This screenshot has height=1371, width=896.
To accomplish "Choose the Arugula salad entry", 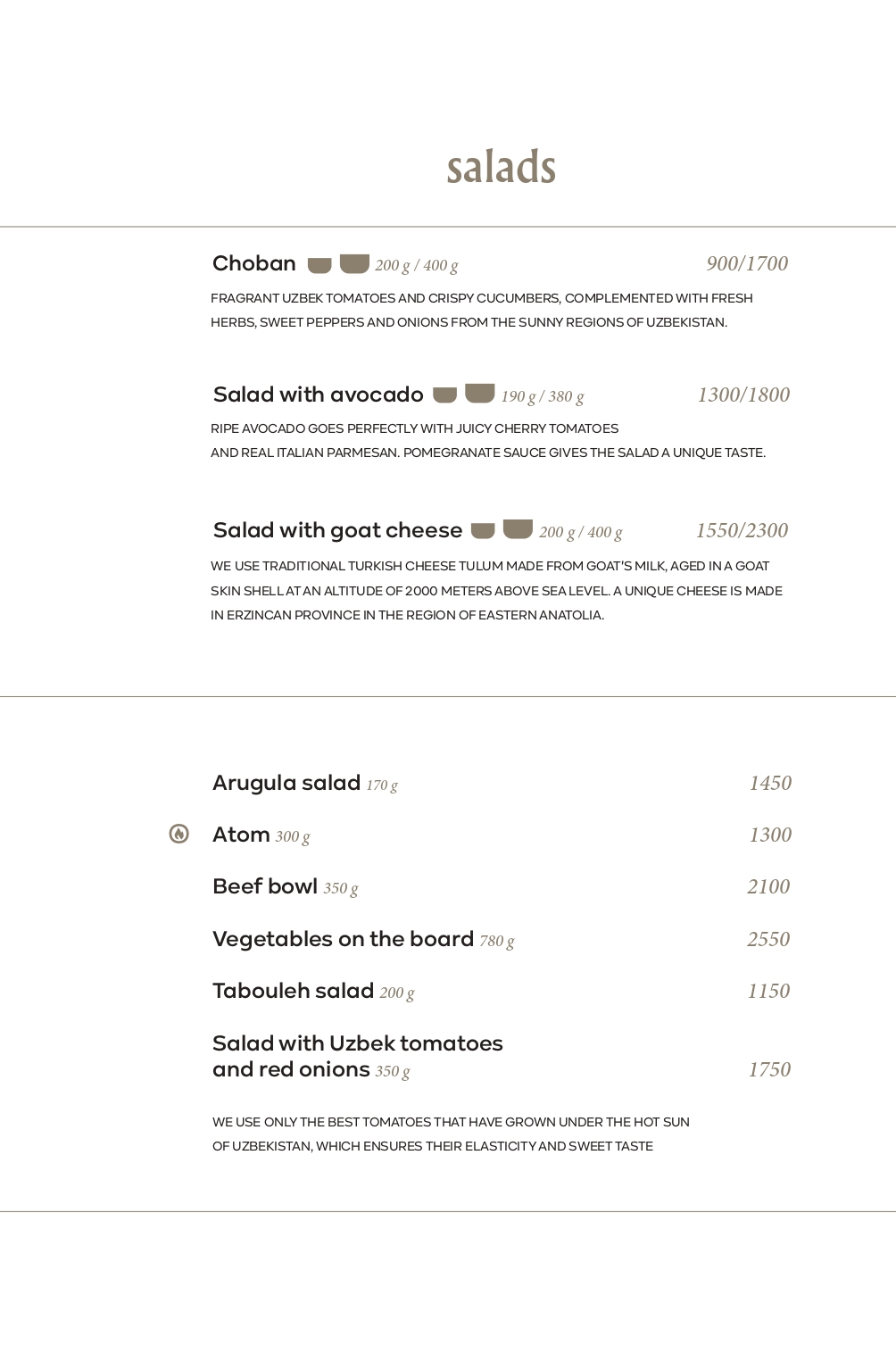I will (x=286, y=783).
